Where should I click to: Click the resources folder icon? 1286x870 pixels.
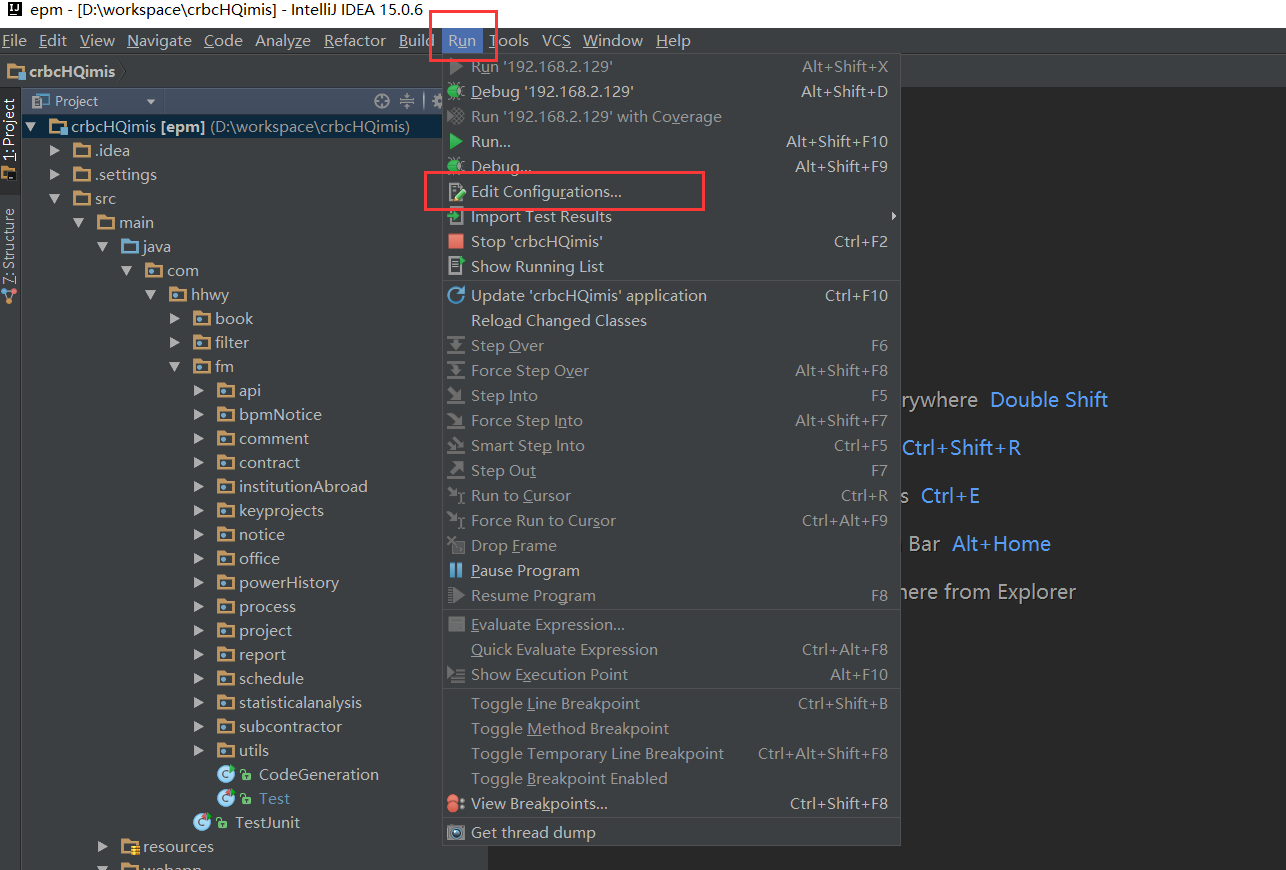pyautogui.click(x=130, y=847)
